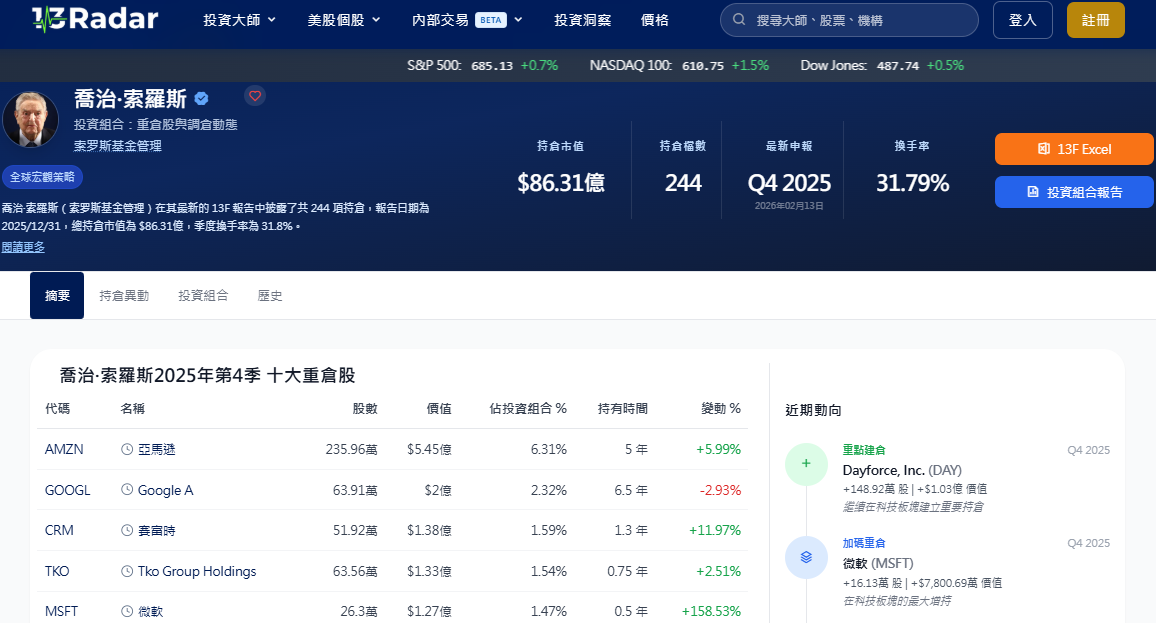This screenshot has width=1156, height=623.
Task: Open the 13Radar logo home link
Action: coord(95,19)
